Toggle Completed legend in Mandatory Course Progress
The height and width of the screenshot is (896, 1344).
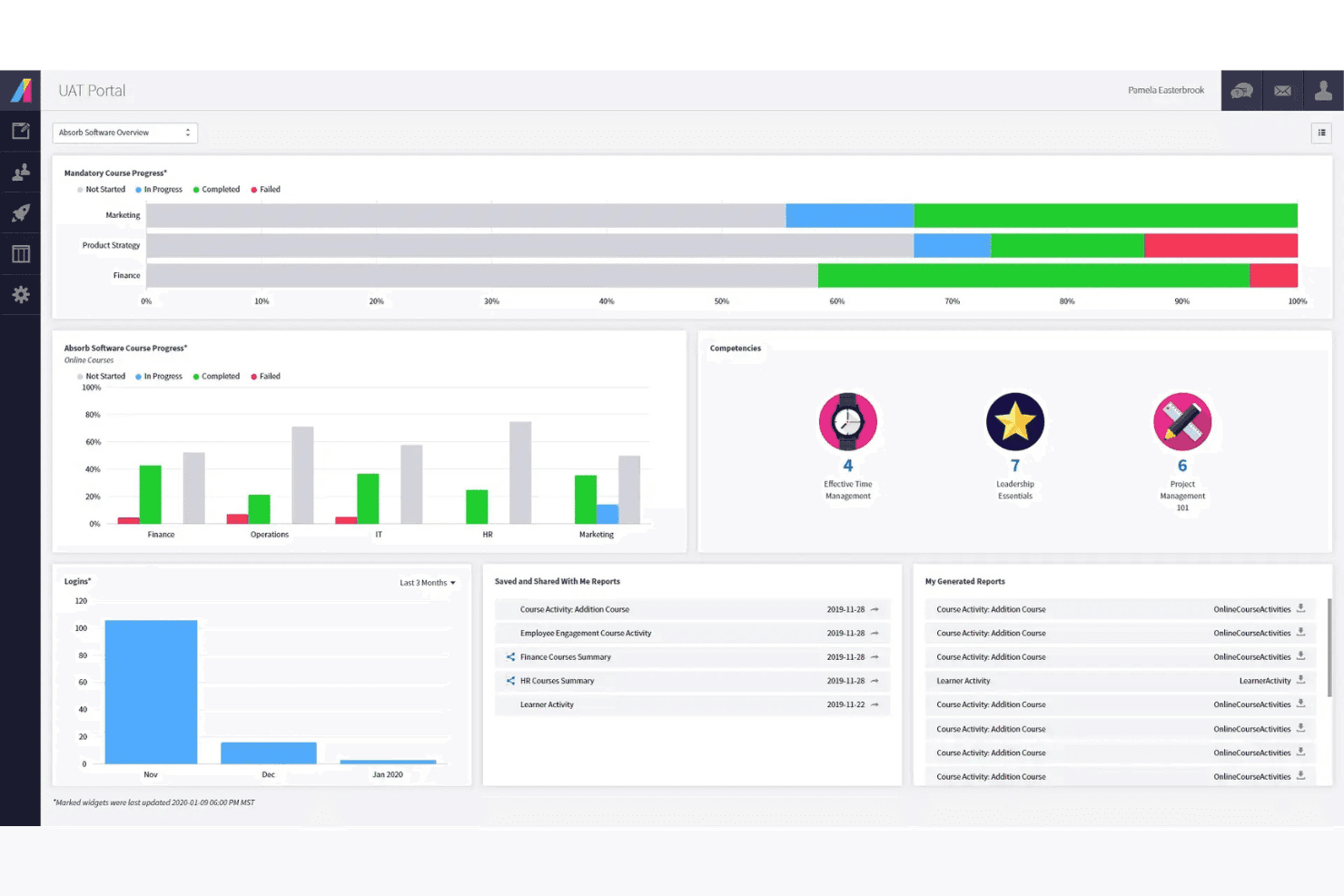216,190
